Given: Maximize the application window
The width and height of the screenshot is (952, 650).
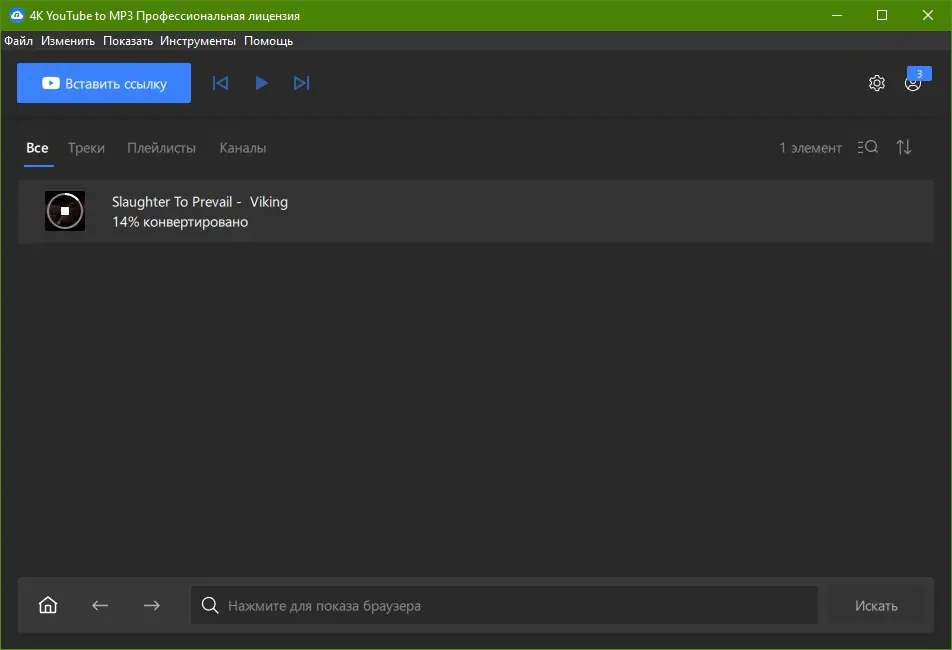Looking at the screenshot, I should (882, 15).
